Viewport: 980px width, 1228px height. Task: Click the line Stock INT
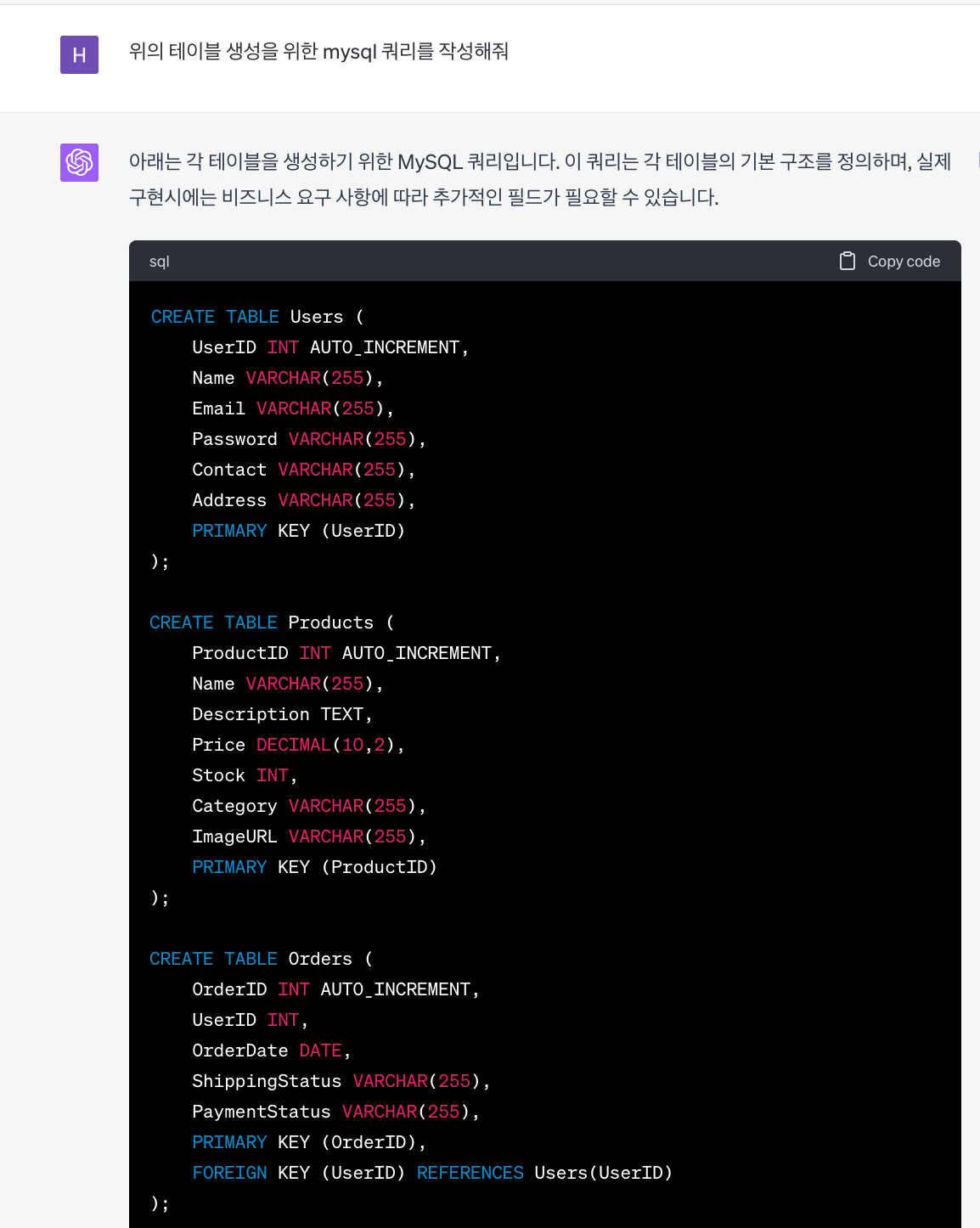point(245,775)
